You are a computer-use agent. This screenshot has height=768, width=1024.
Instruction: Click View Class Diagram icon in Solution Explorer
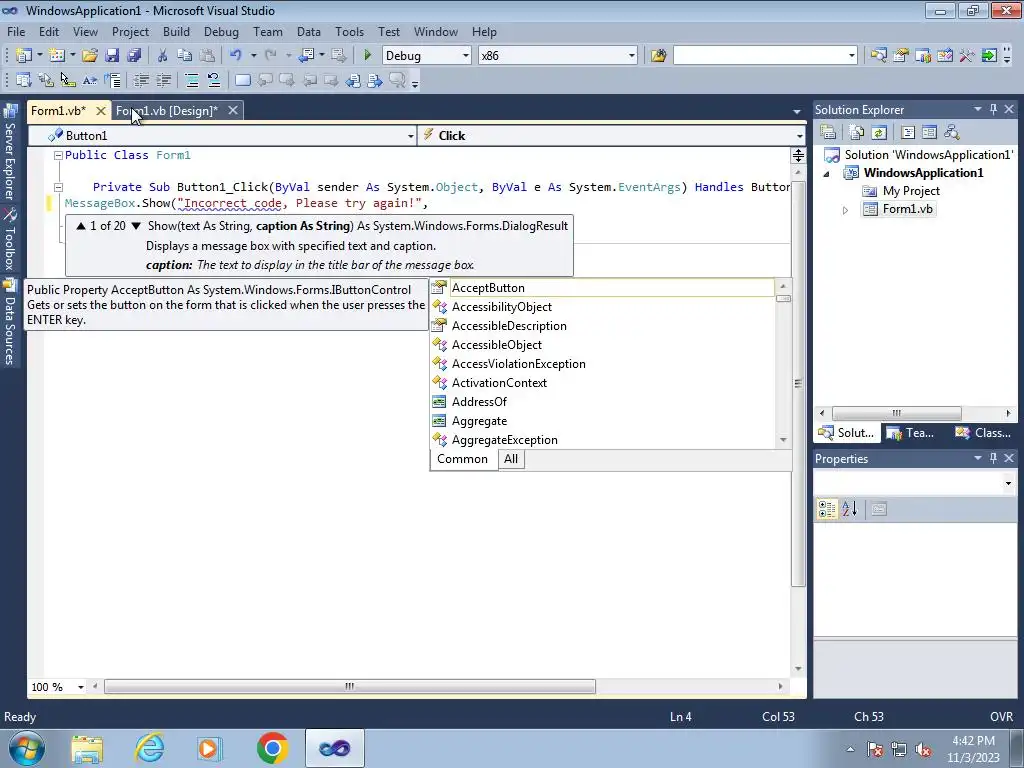pos(952,133)
